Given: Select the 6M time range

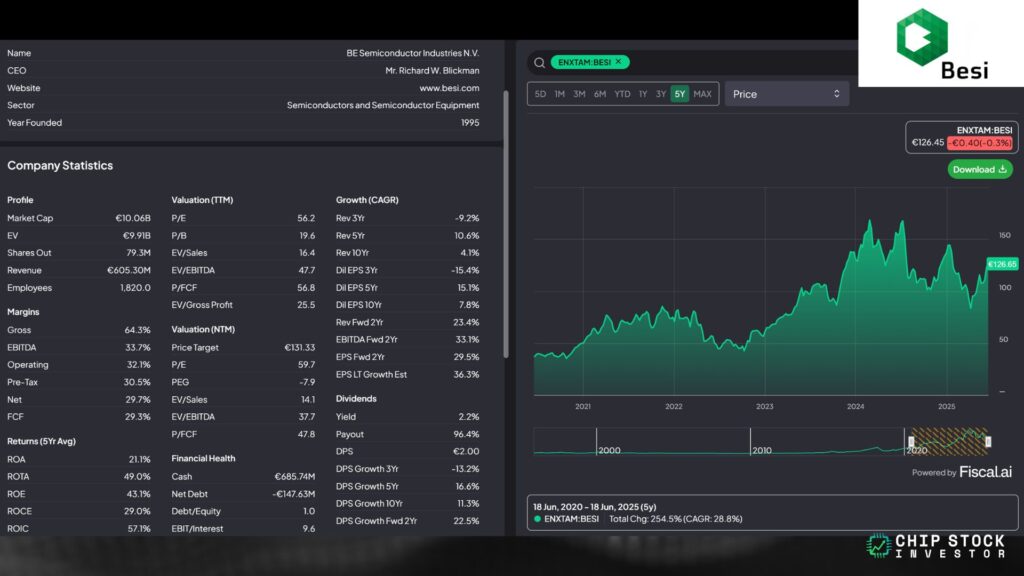Looking at the screenshot, I should (600, 94).
